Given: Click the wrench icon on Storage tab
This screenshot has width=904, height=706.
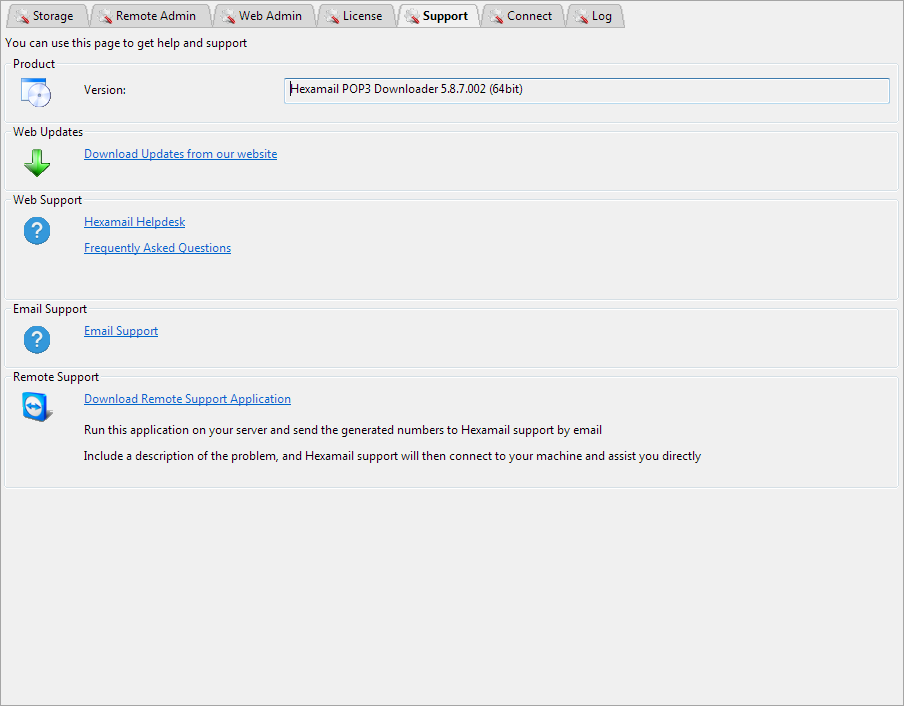Looking at the screenshot, I should point(21,16).
